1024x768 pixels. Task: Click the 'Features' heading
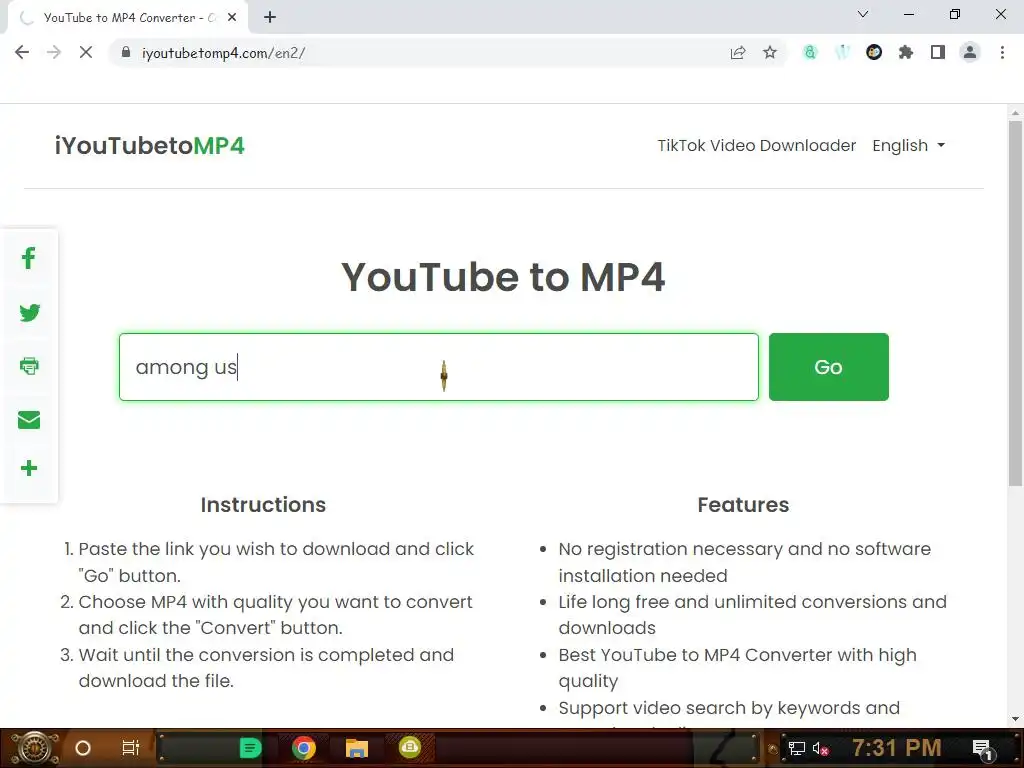pos(743,505)
